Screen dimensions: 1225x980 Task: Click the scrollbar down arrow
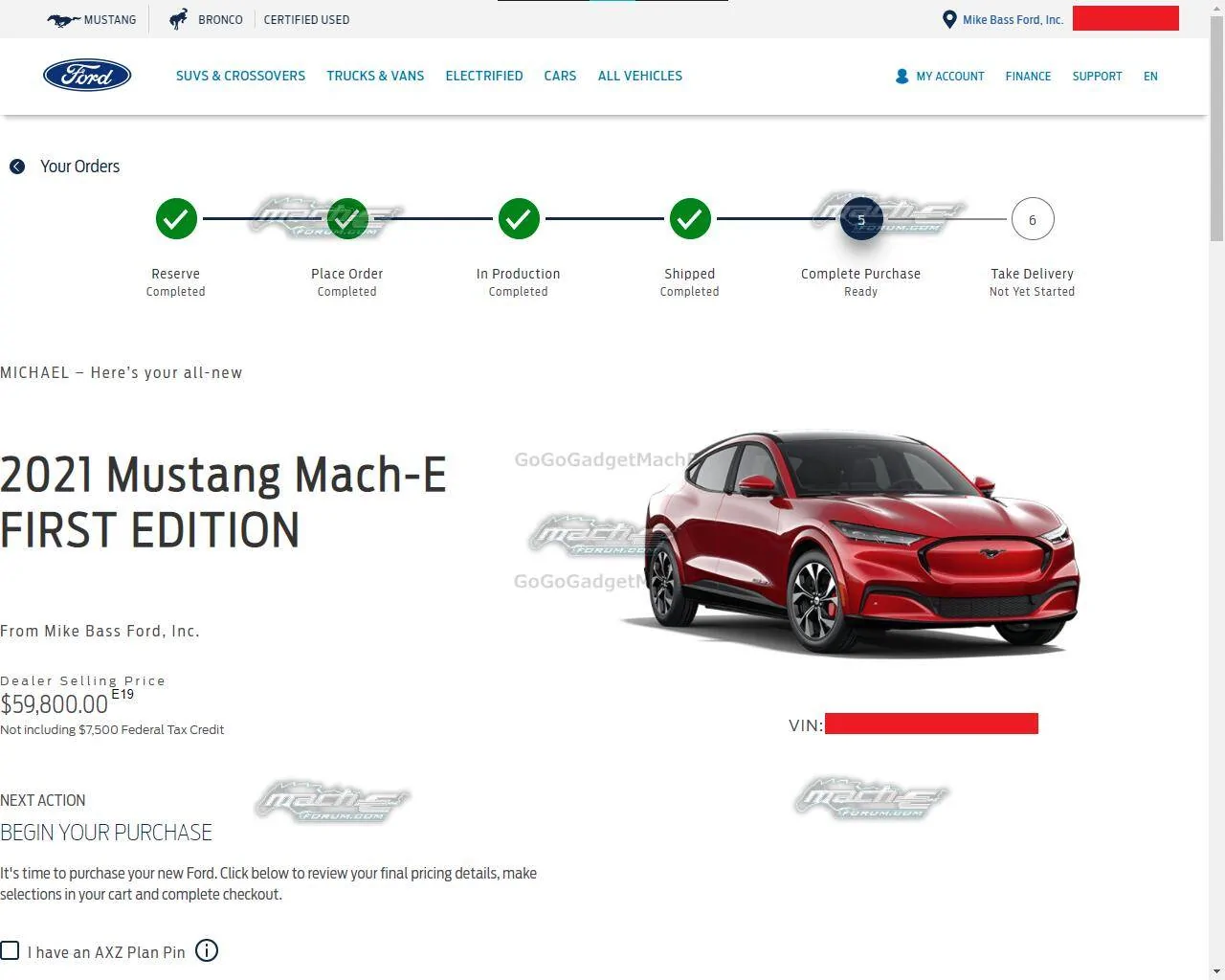(1216, 971)
